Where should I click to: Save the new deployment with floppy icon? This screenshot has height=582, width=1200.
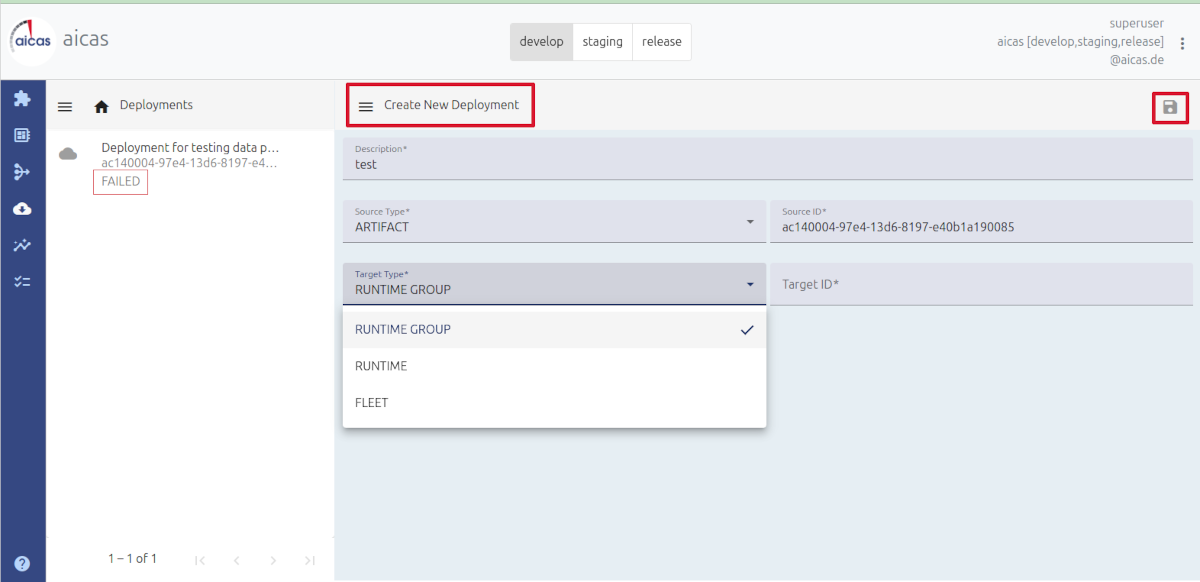coord(1170,107)
